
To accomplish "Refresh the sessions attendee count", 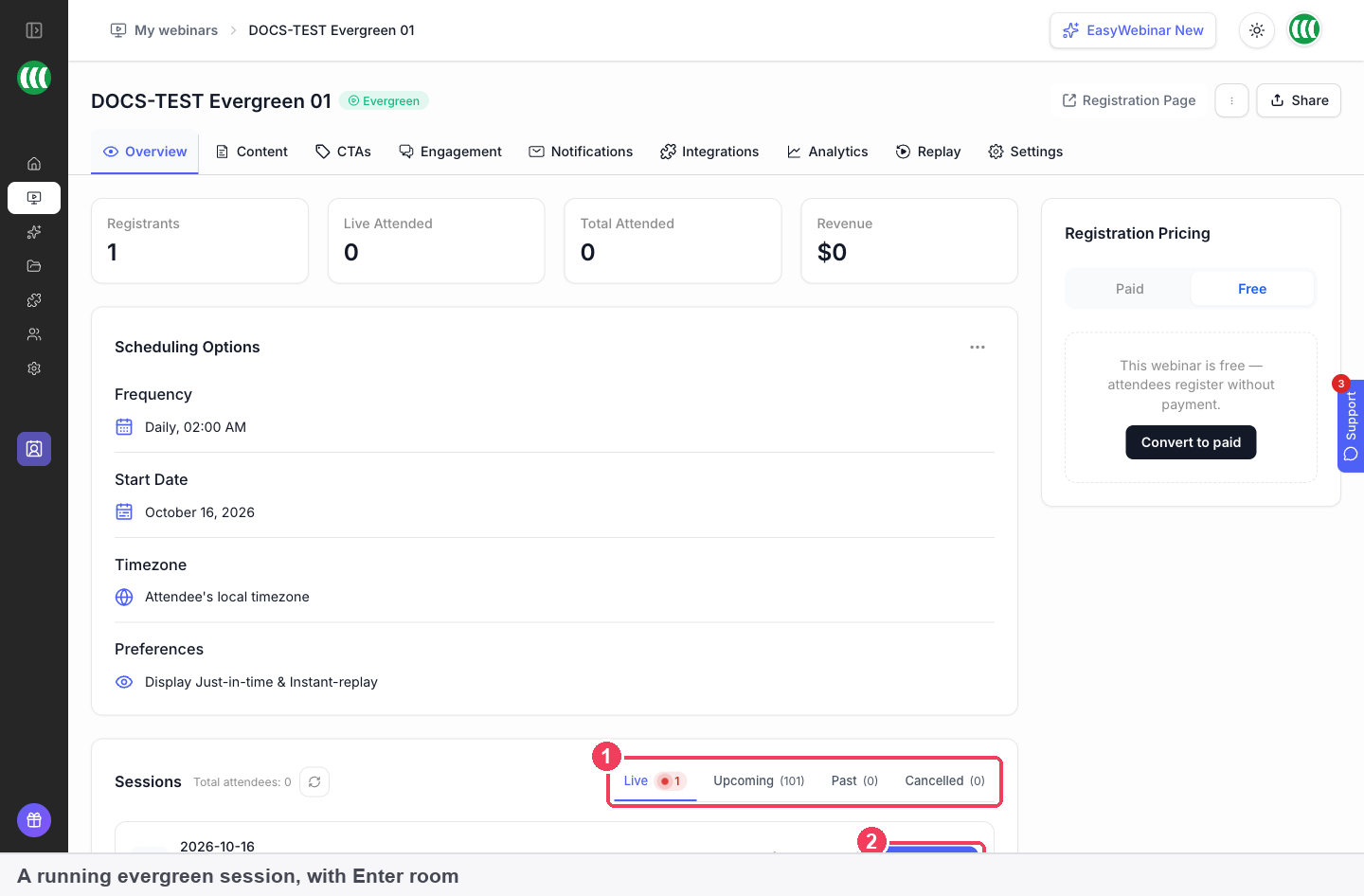I will [x=314, y=782].
